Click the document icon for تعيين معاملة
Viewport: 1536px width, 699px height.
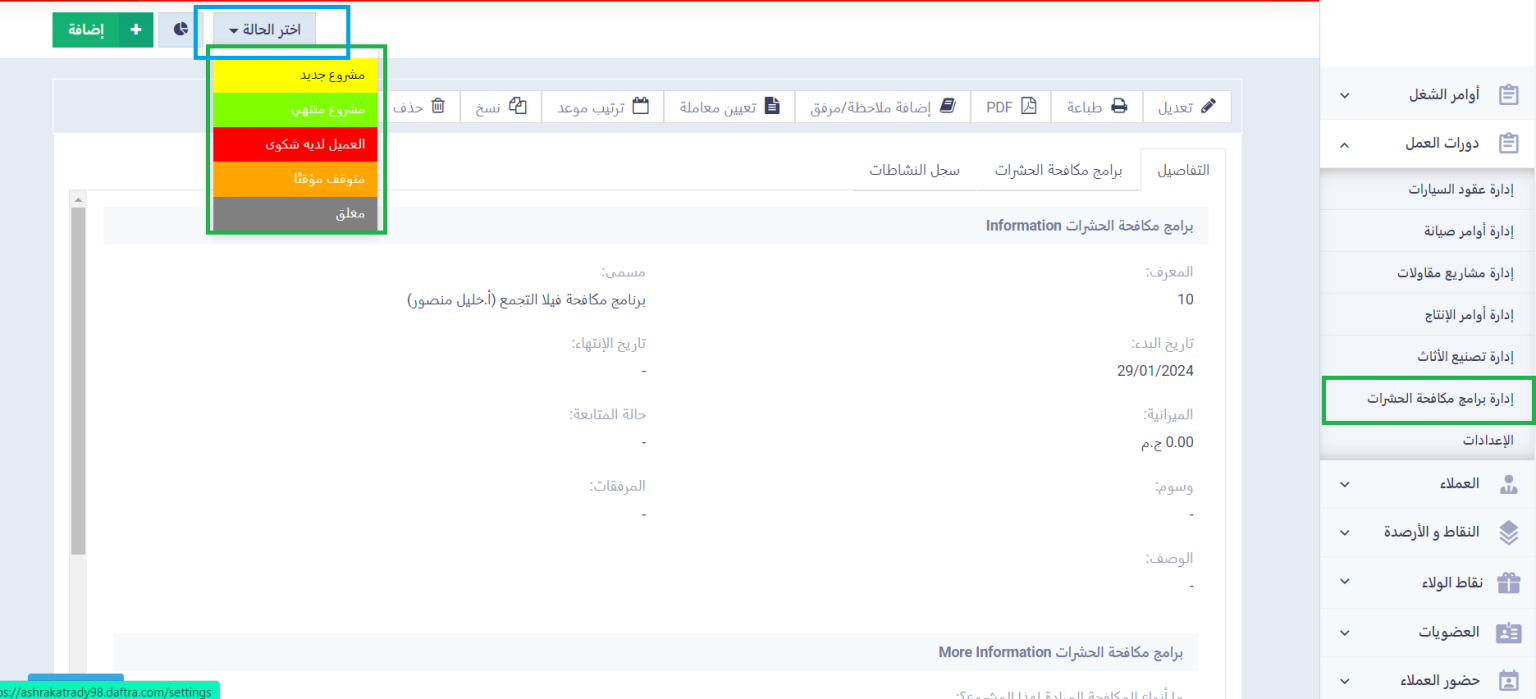[x=772, y=106]
